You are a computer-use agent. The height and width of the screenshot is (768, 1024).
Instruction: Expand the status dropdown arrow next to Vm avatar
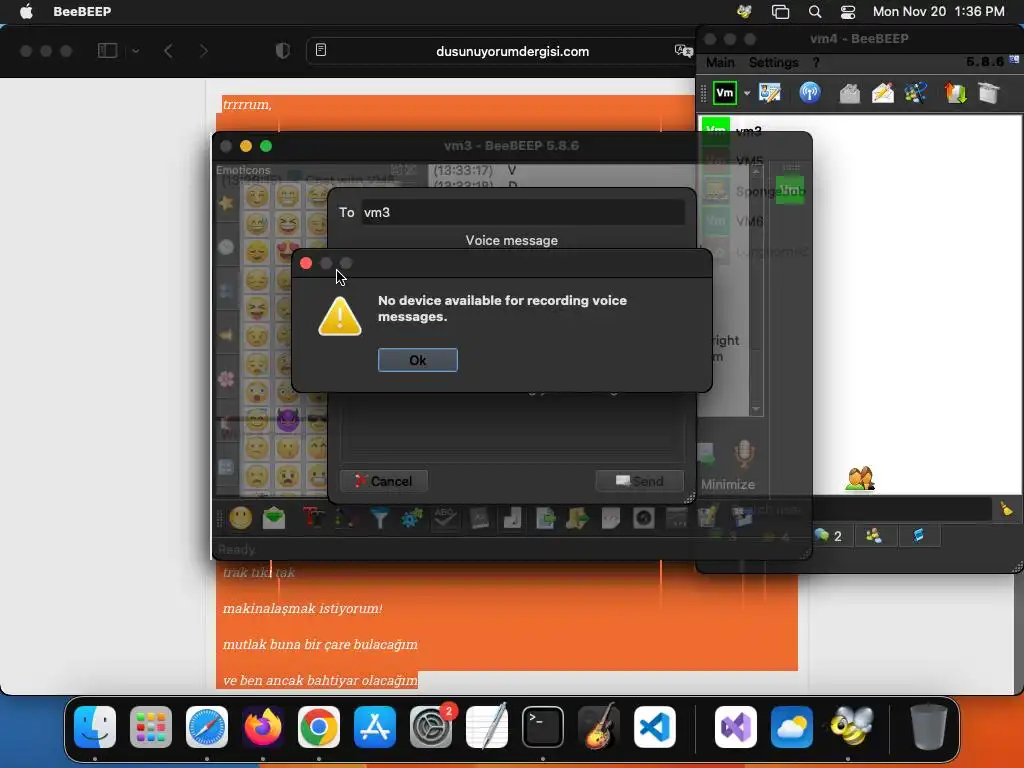747,93
